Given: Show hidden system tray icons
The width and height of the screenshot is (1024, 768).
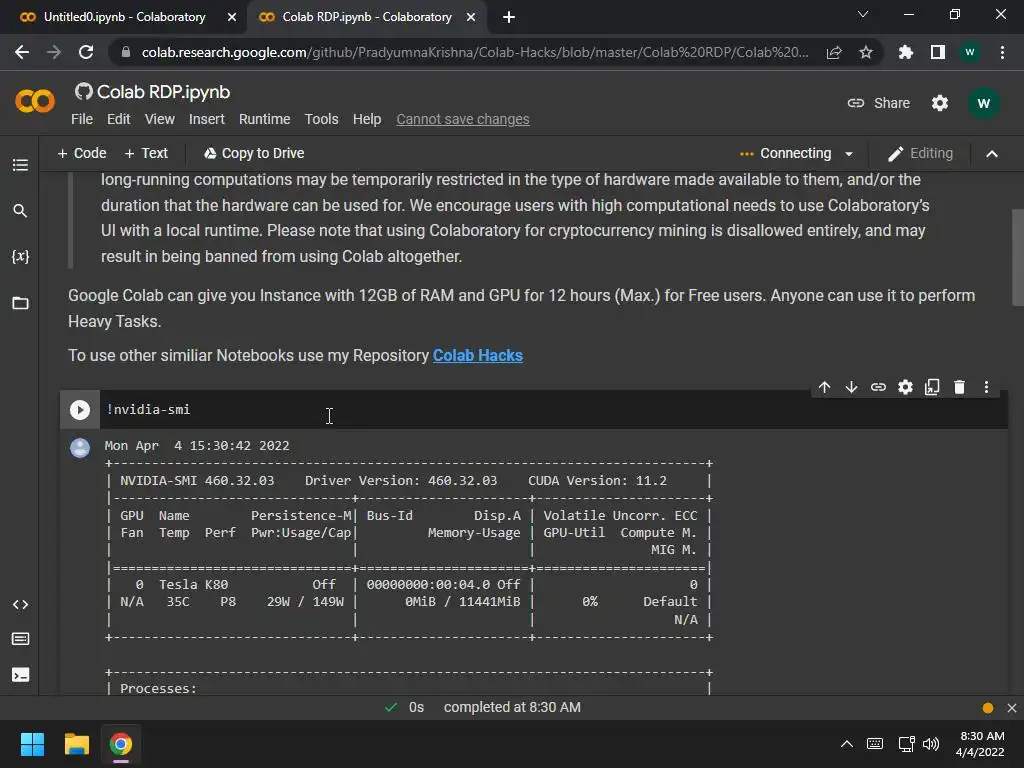Looking at the screenshot, I should tap(846, 744).
